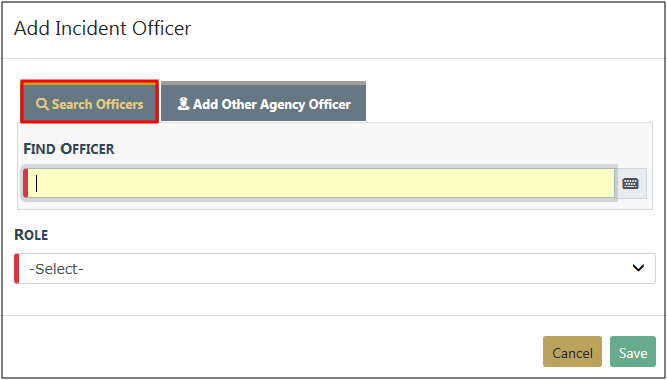667x380 pixels.
Task: Click the red required marker on the Role field
Action: coord(17,269)
